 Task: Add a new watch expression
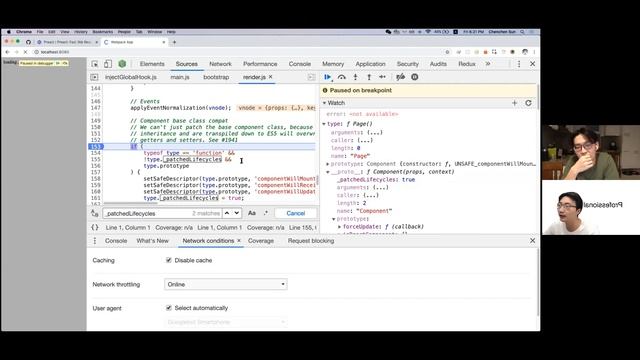(x=515, y=103)
